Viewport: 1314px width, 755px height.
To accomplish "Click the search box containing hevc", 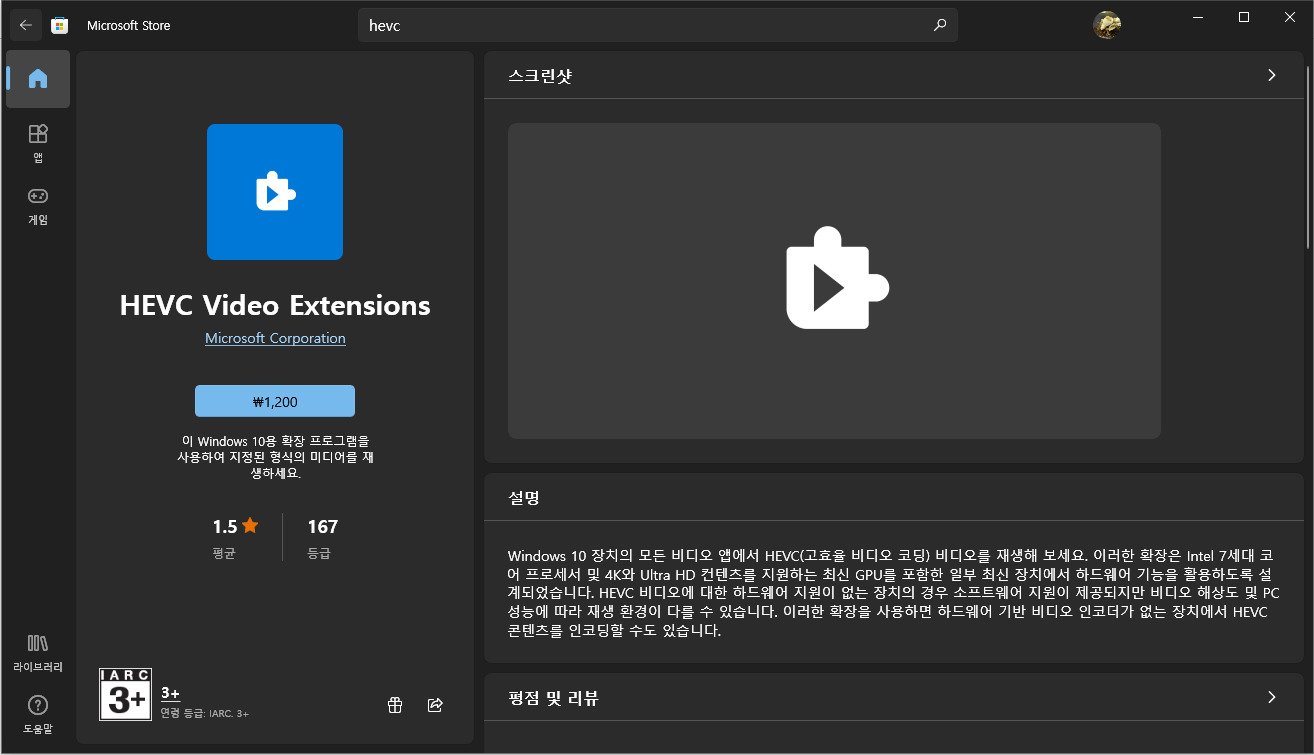I will point(658,25).
